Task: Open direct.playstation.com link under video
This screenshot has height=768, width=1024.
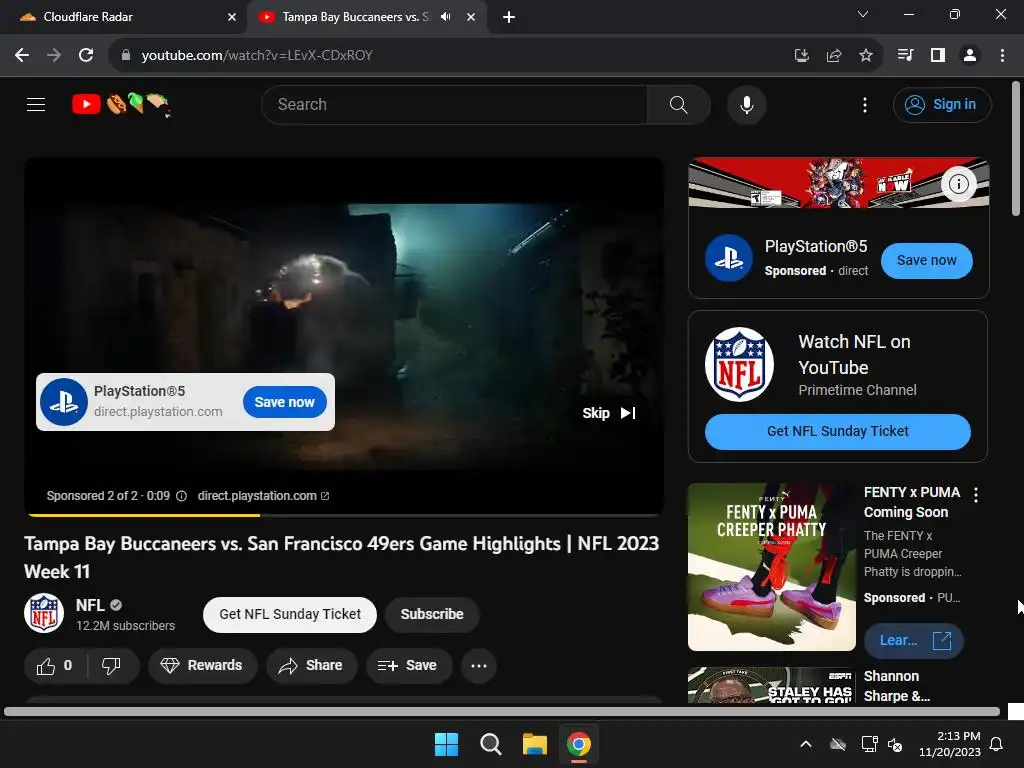Action: (x=263, y=496)
